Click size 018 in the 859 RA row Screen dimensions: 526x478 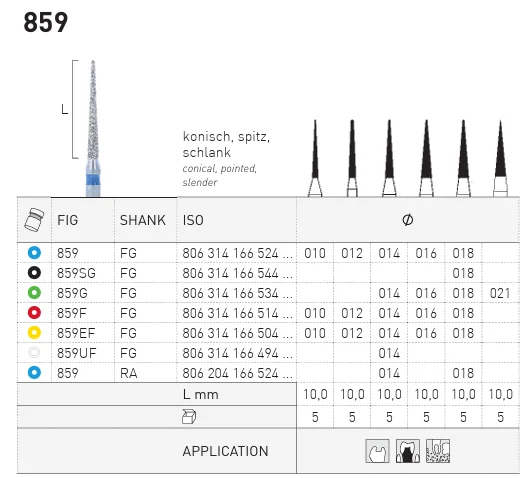(463, 373)
